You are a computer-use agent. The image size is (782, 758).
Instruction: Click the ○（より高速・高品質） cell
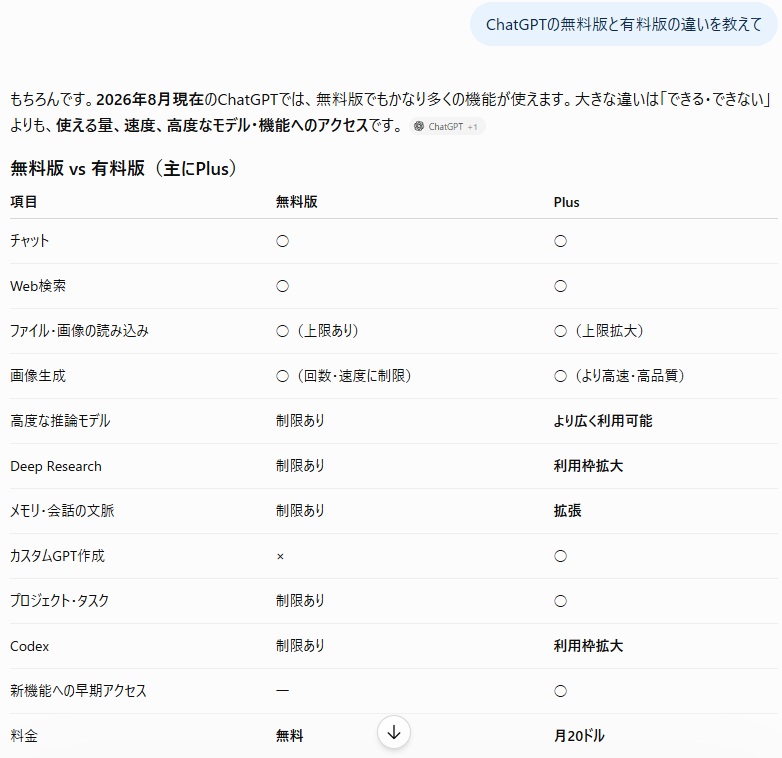click(620, 376)
